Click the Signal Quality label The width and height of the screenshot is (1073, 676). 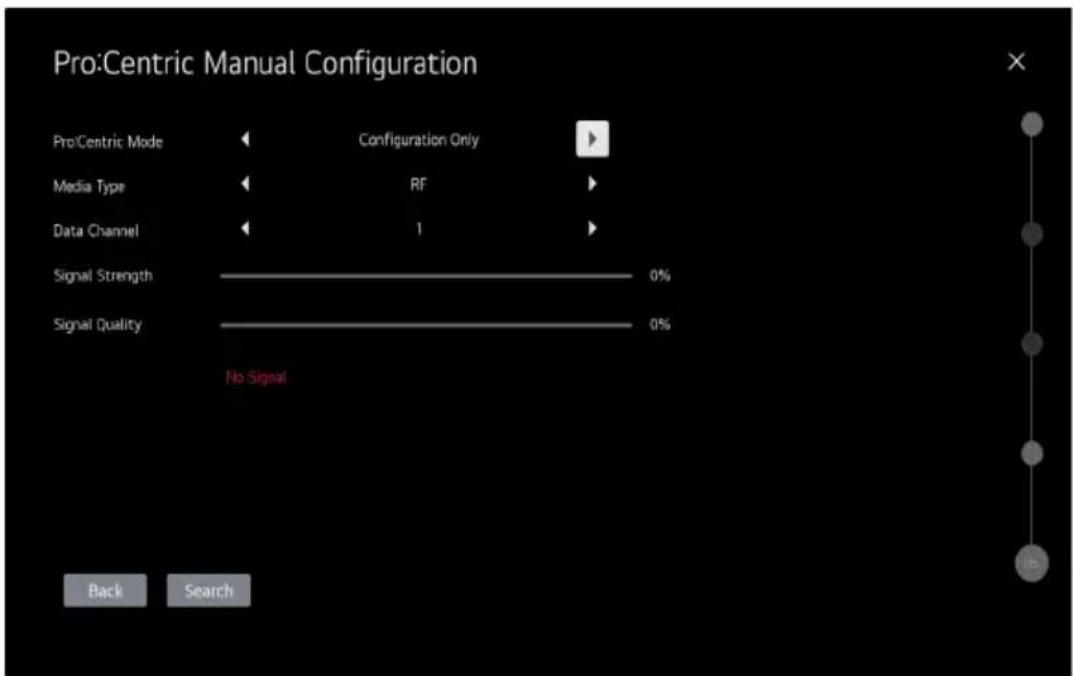coord(97,325)
